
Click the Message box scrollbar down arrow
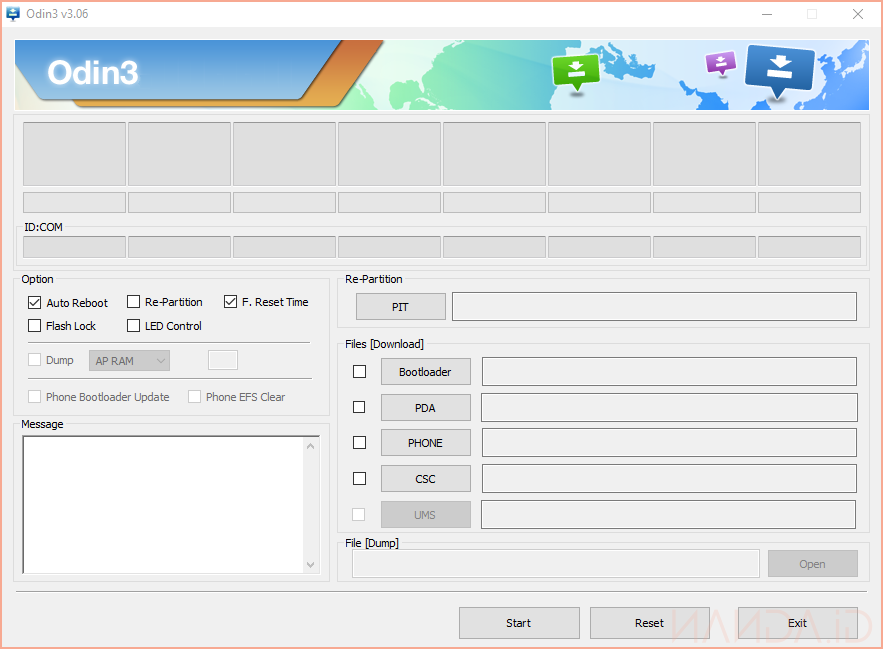click(x=310, y=565)
